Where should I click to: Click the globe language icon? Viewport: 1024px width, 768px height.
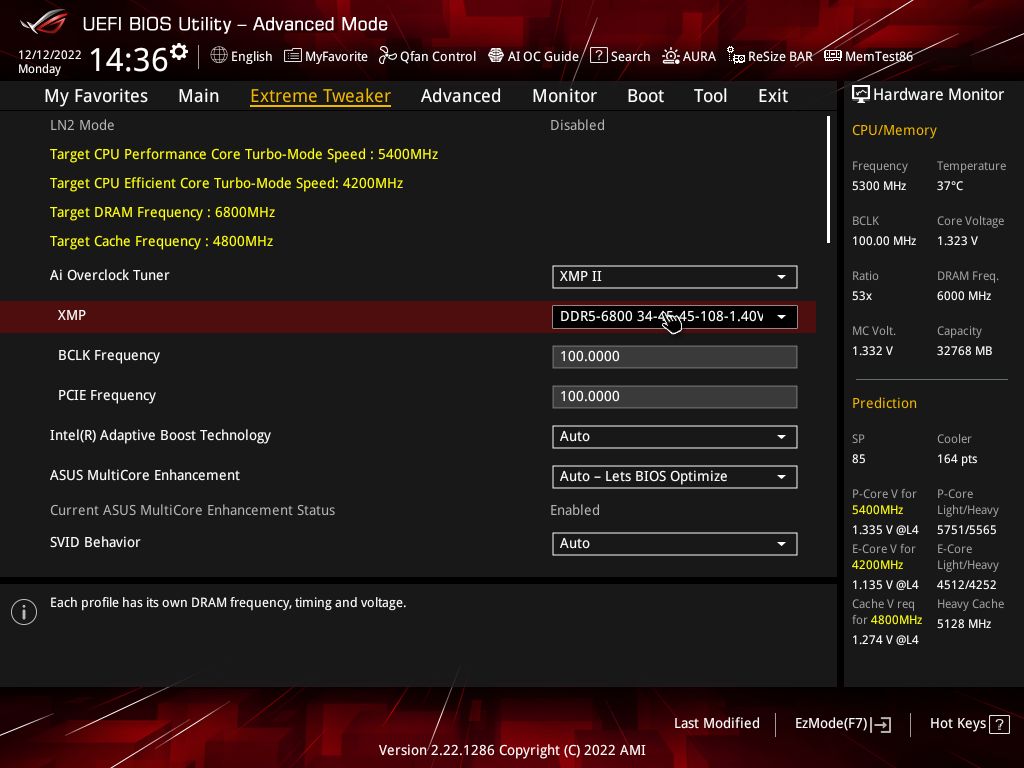click(219, 56)
